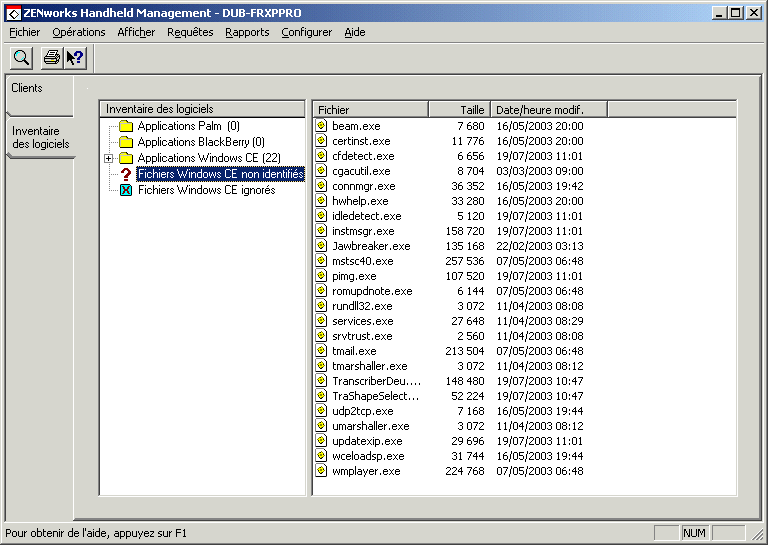The image size is (768, 545).
Task: Select the Inventaire des logiciels side tab
Action: tap(41, 138)
